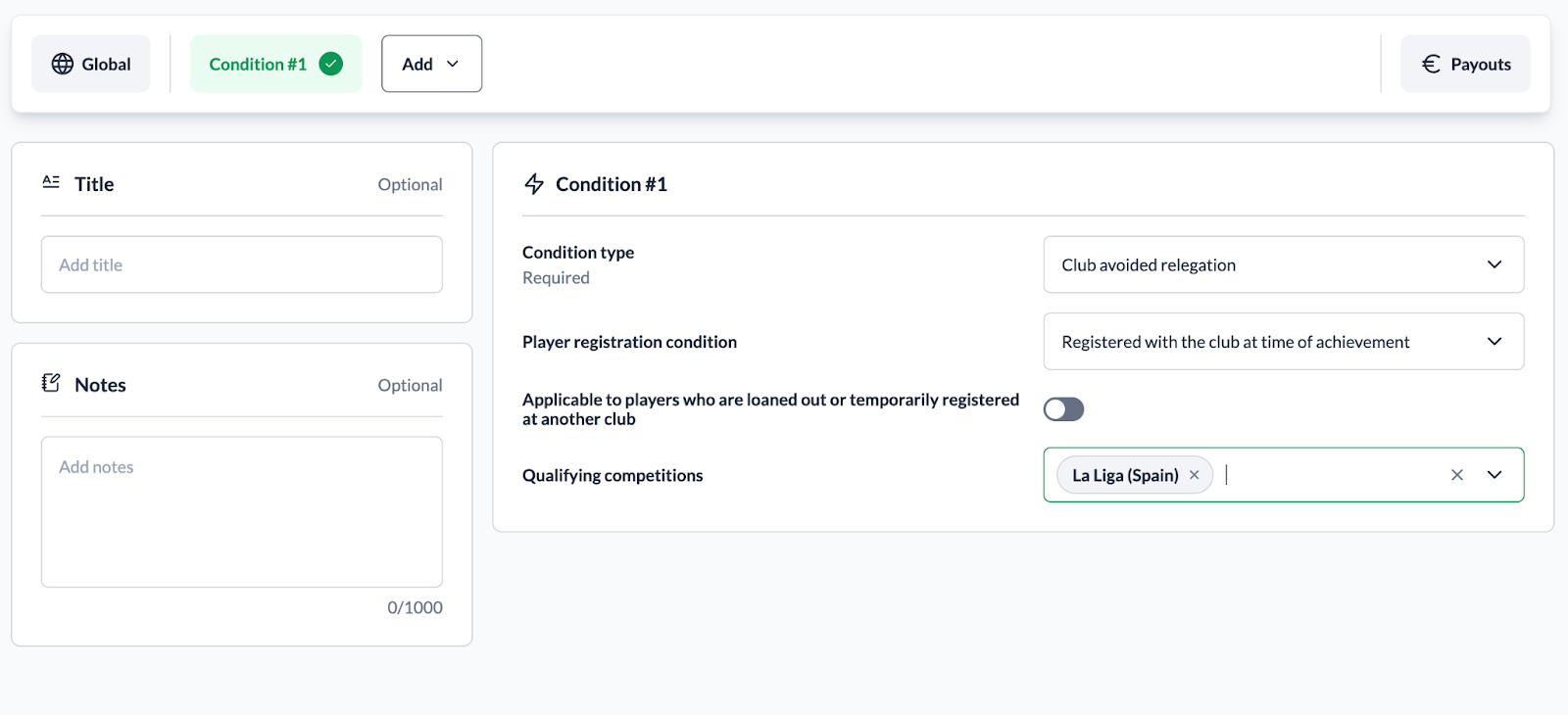Screen dimensions: 1568x715
Task: Switch to the Global tab
Action: [91, 64]
